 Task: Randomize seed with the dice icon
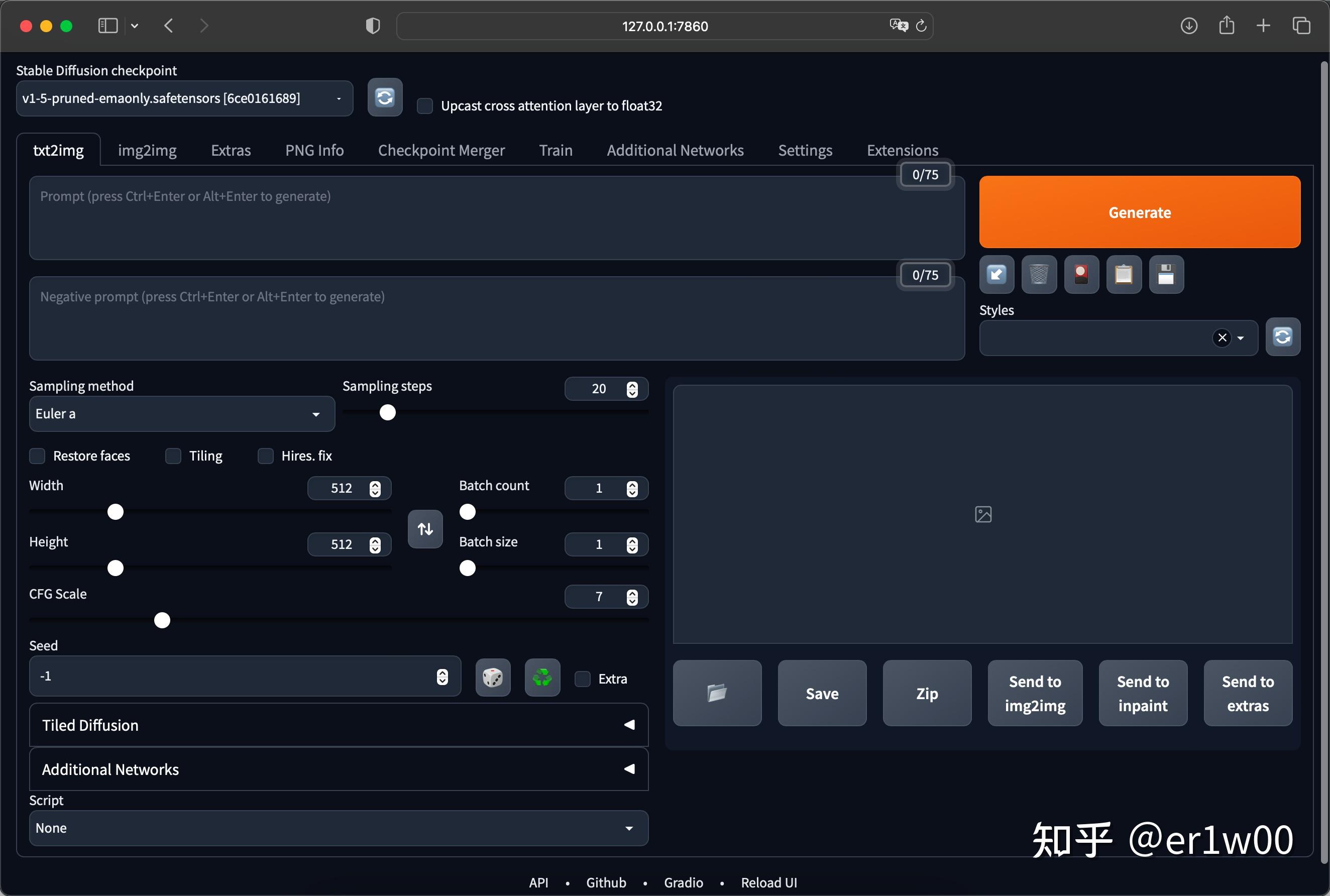[492, 678]
